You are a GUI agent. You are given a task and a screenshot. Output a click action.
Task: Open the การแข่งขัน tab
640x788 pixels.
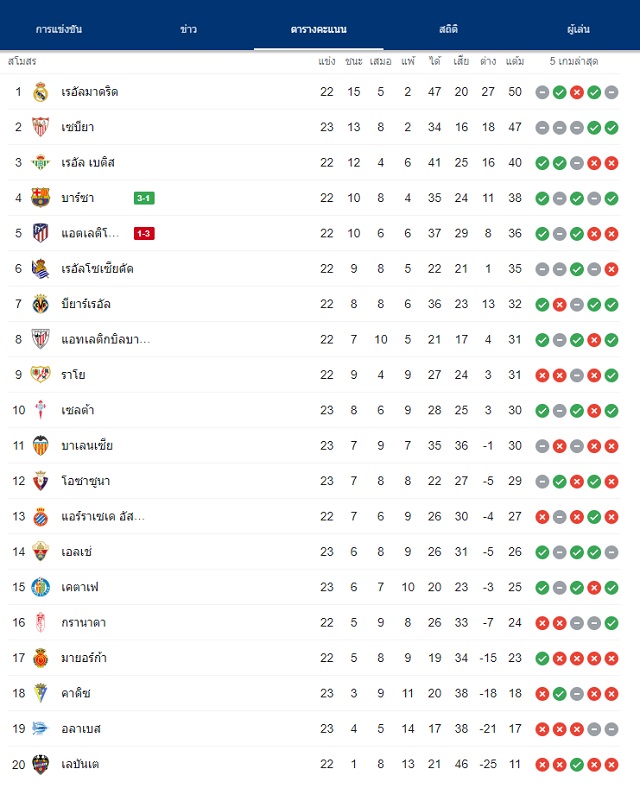click(x=59, y=29)
